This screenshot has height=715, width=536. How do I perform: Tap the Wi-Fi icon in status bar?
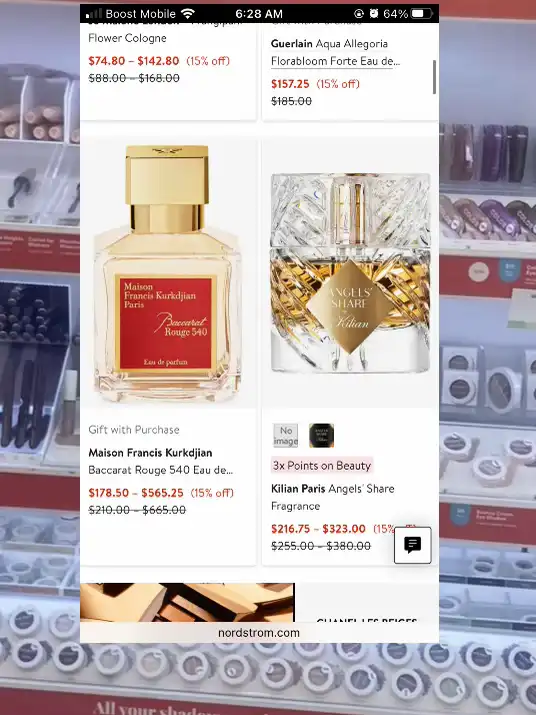(x=187, y=13)
